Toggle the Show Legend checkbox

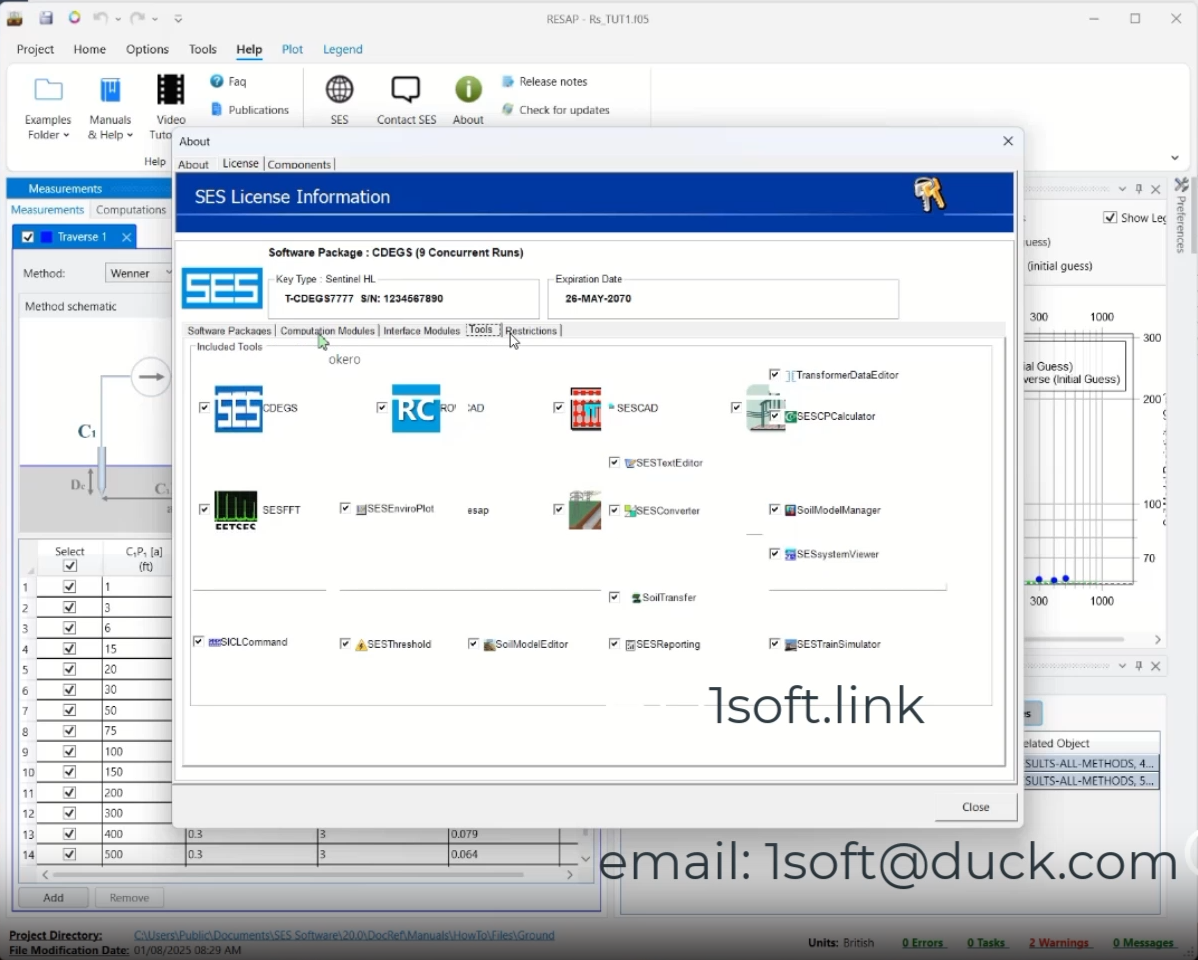click(x=1110, y=217)
